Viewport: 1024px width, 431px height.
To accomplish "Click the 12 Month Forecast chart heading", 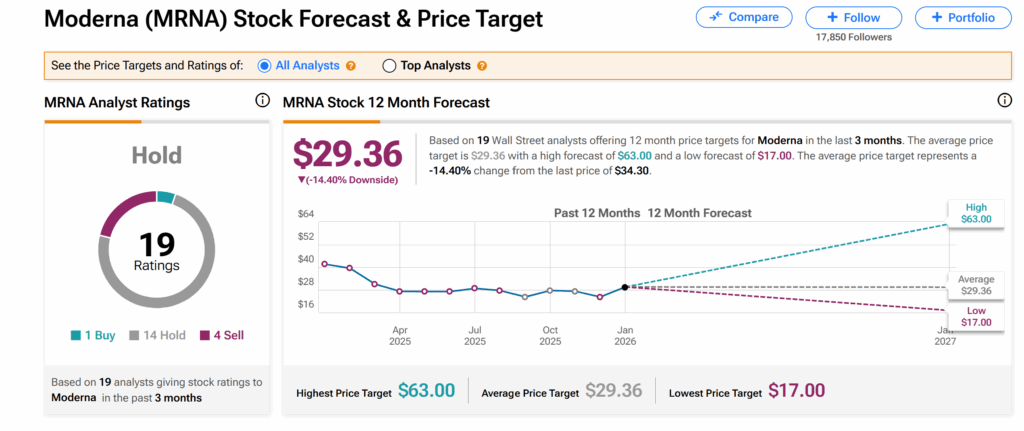I will coord(699,213).
